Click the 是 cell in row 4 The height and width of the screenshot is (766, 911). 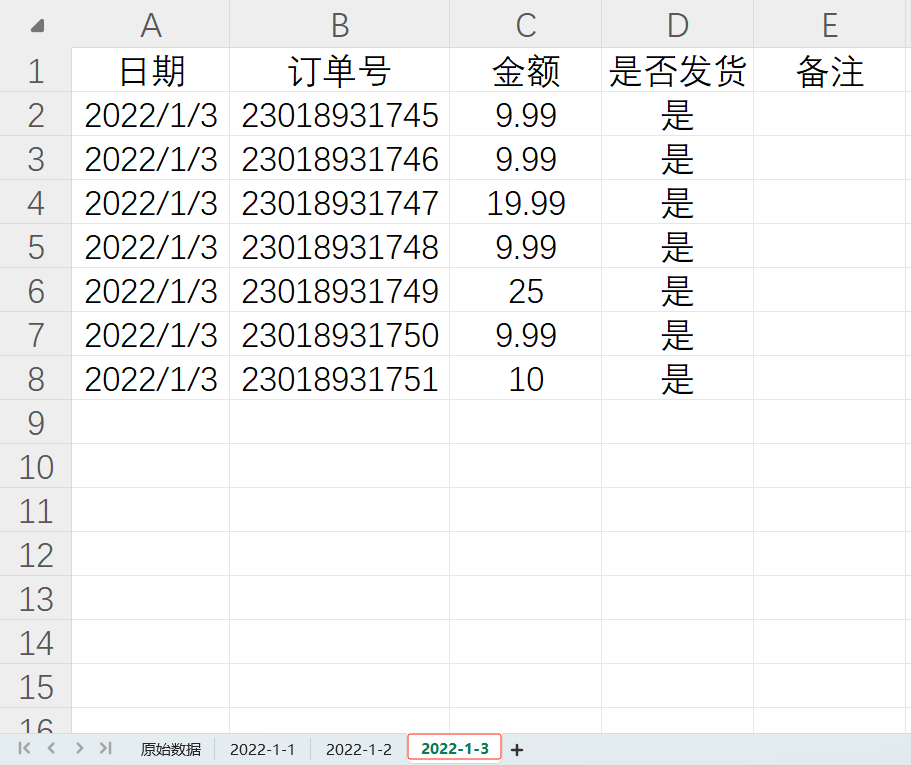677,202
